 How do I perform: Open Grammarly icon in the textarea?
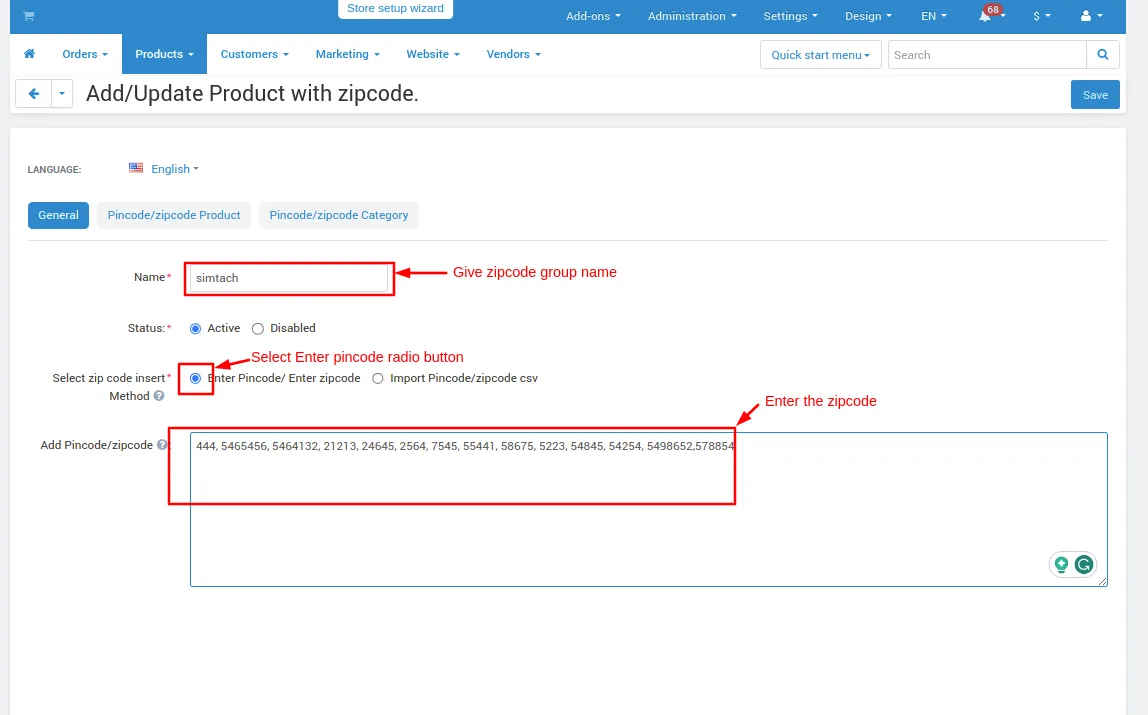tap(1084, 564)
